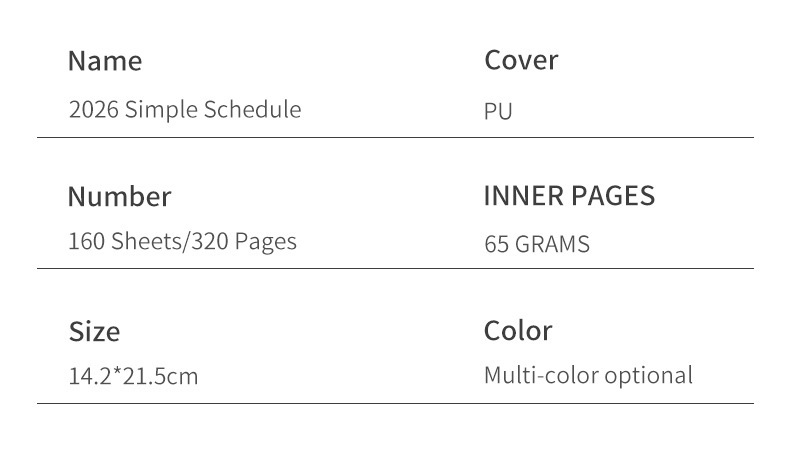Click the "PU" cover value

[x=498, y=111]
